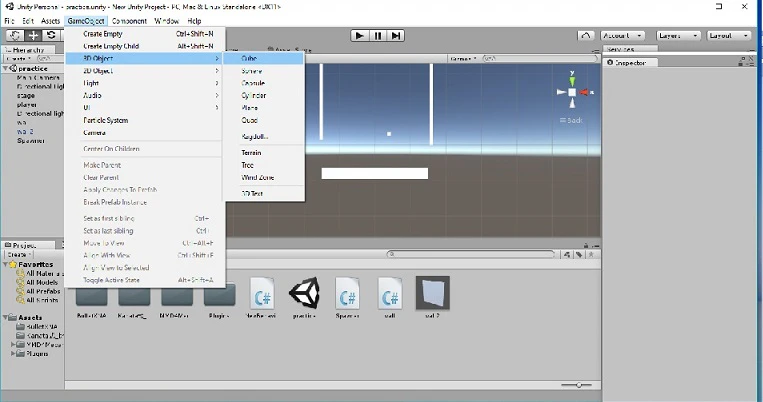
Task: Select All Scripts in Favorites
Action: (x=37, y=300)
